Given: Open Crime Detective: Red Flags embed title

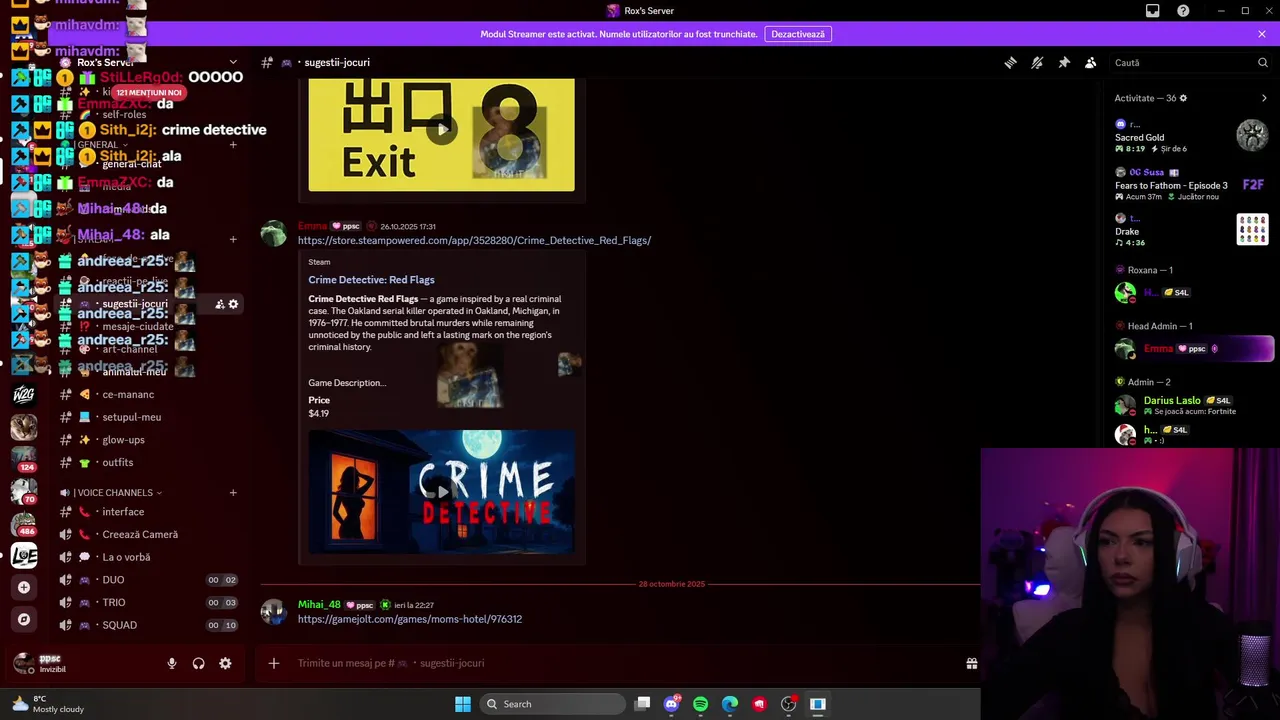Looking at the screenshot, I should (x=371, y=280).
